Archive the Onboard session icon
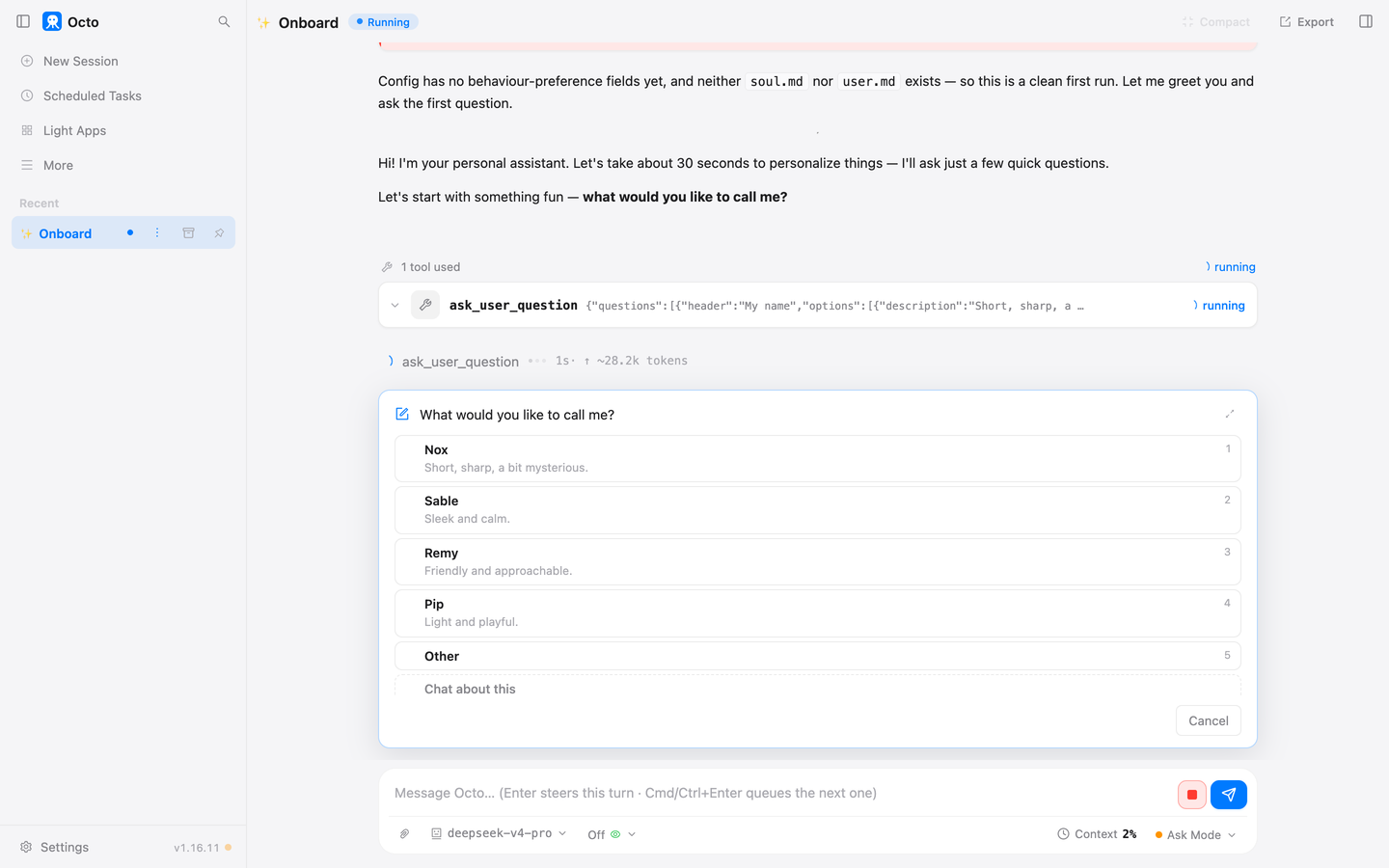This screenshot has width=1389, height=868. click(189, 232)
